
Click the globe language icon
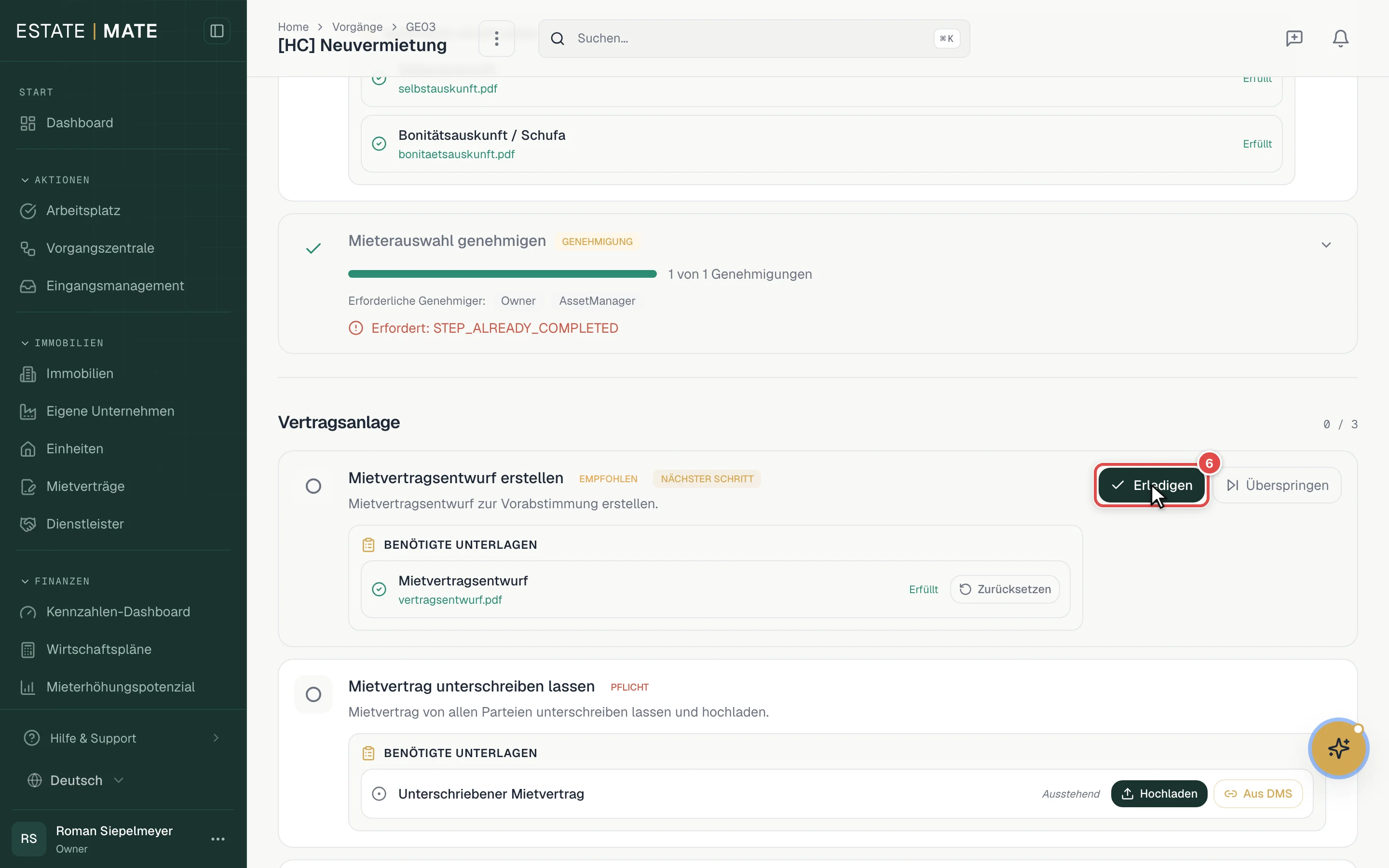point(34,780)
